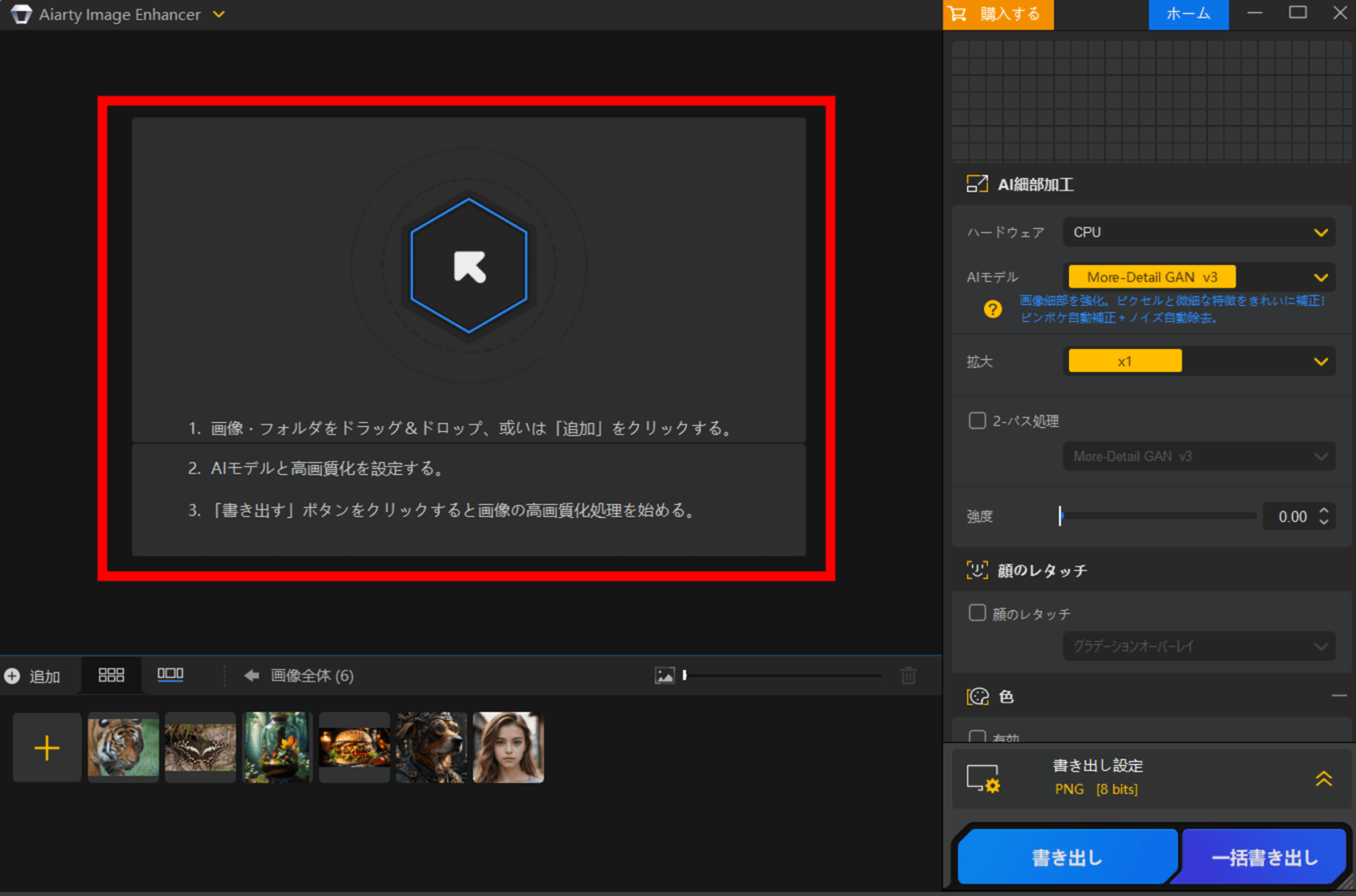
Task: Click the shopping cart purchase icon
Action: click(x=958, y=14)
